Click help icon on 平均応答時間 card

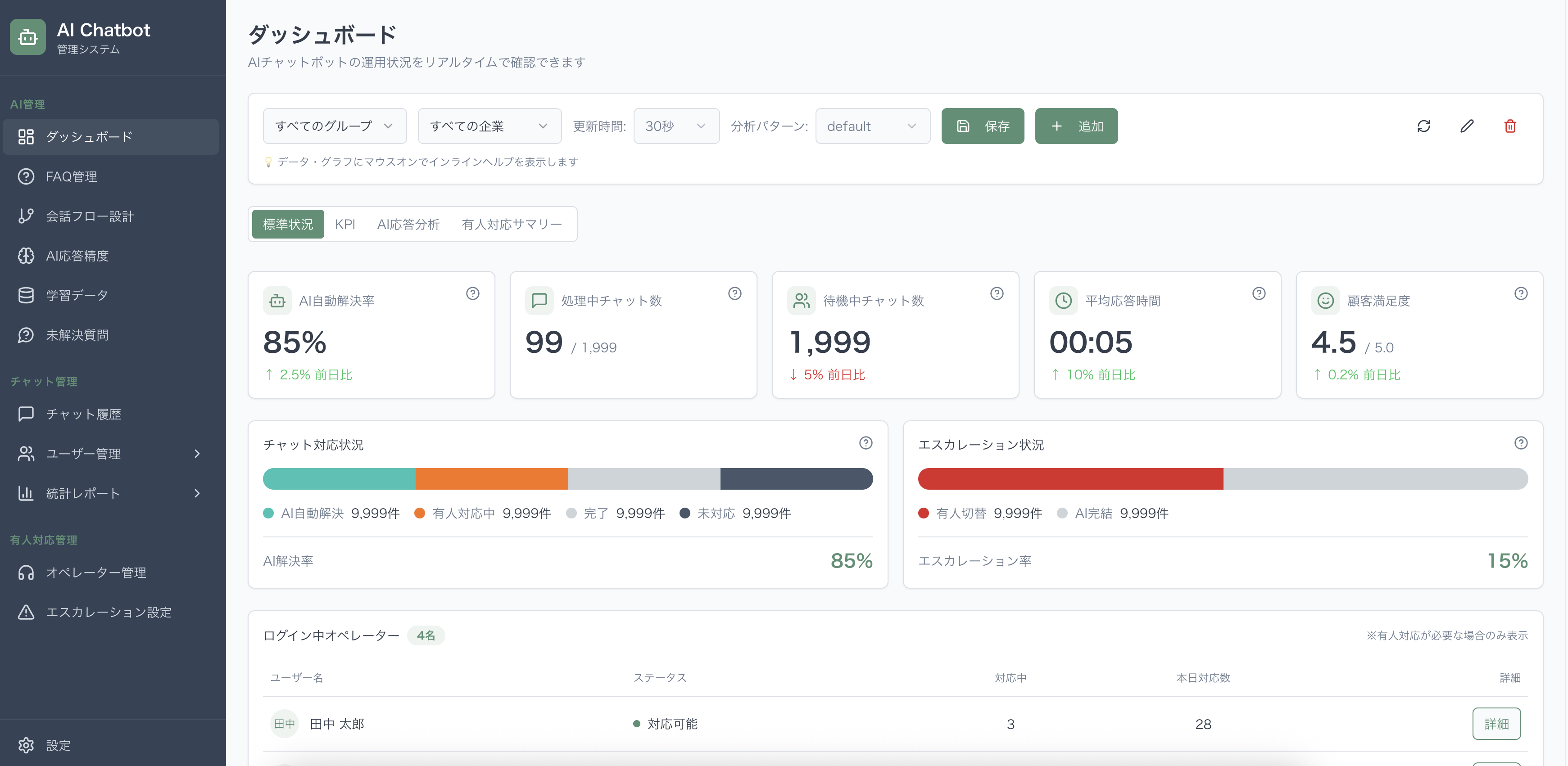pyautogui.click(x=1259, y=294)
